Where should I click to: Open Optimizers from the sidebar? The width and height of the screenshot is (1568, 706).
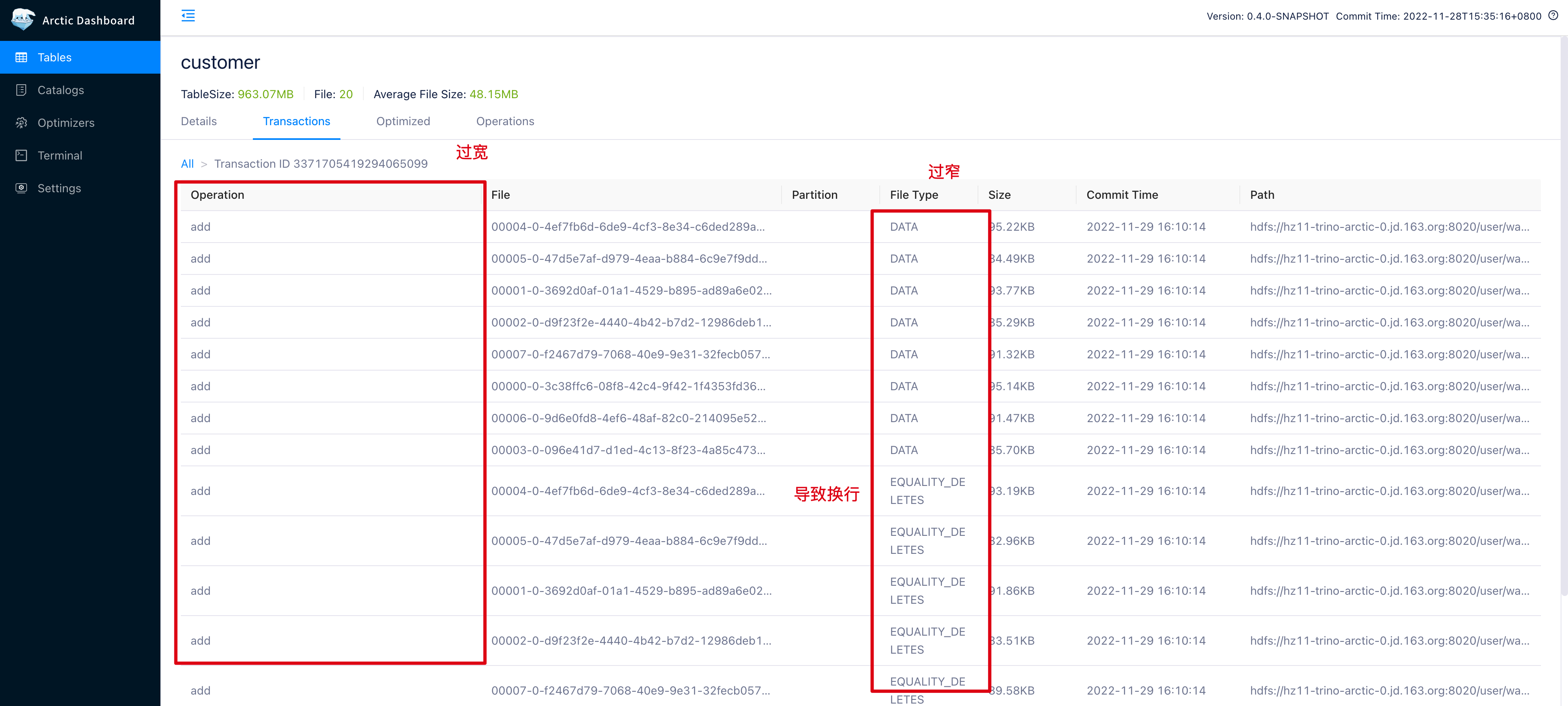point(66,122)
